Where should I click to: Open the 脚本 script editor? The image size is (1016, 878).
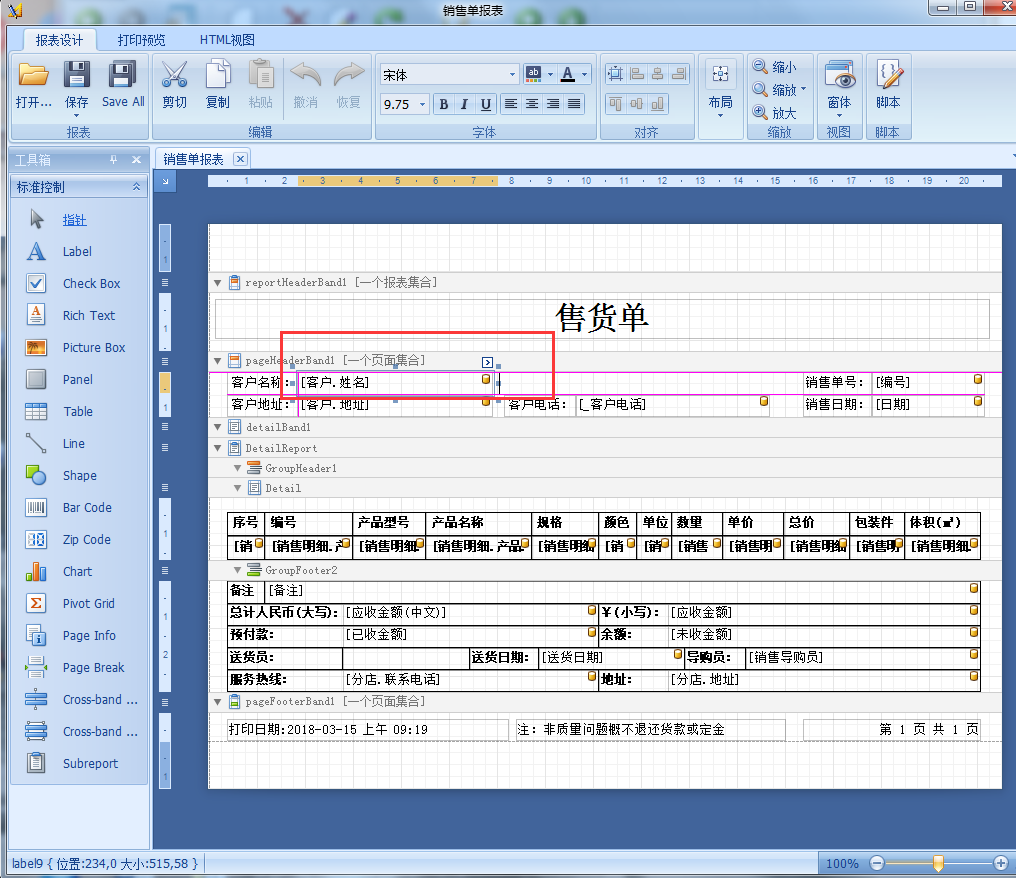pyautogui.click(x=887, y=84)
